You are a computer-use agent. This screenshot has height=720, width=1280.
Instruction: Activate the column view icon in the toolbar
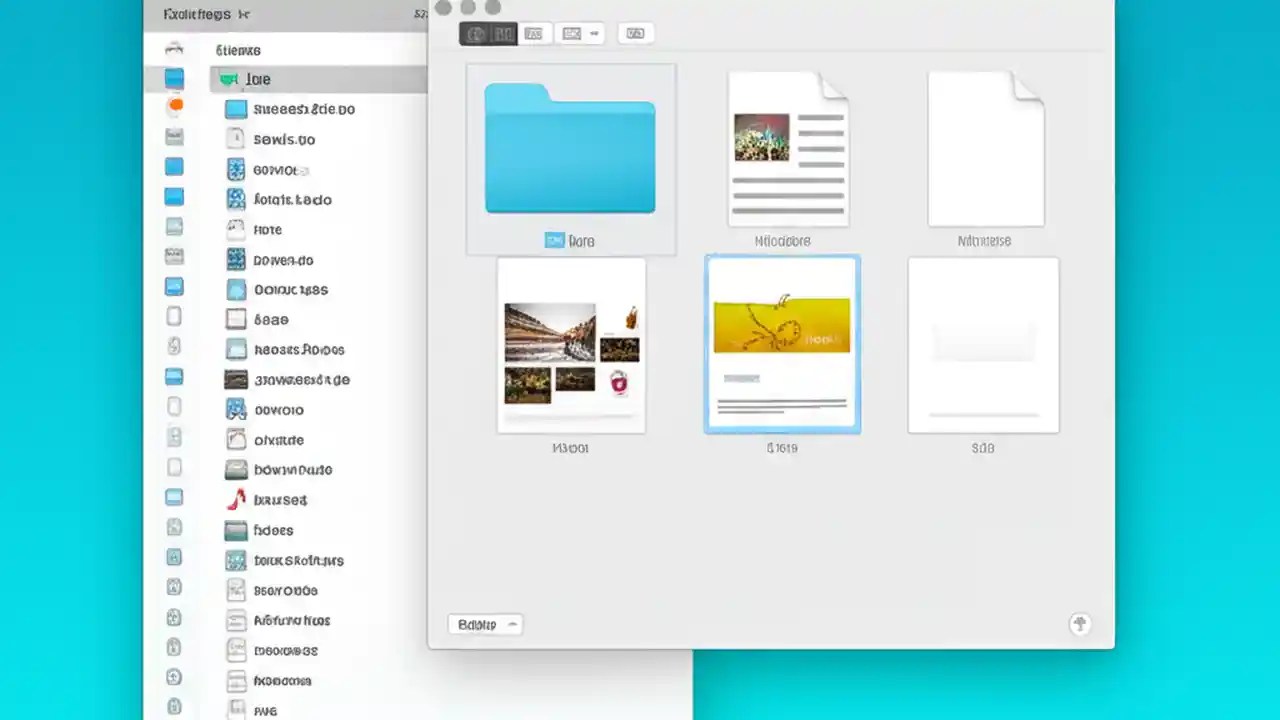point(534,33)
